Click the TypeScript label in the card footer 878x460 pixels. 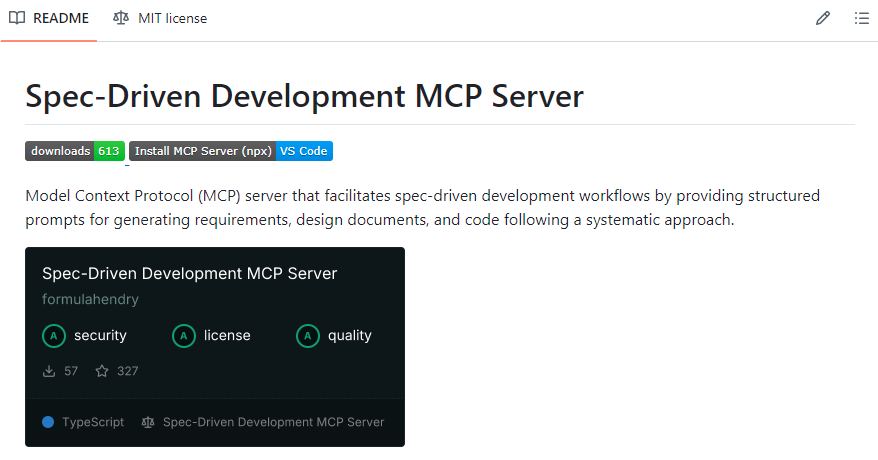[x=93, y=422]
